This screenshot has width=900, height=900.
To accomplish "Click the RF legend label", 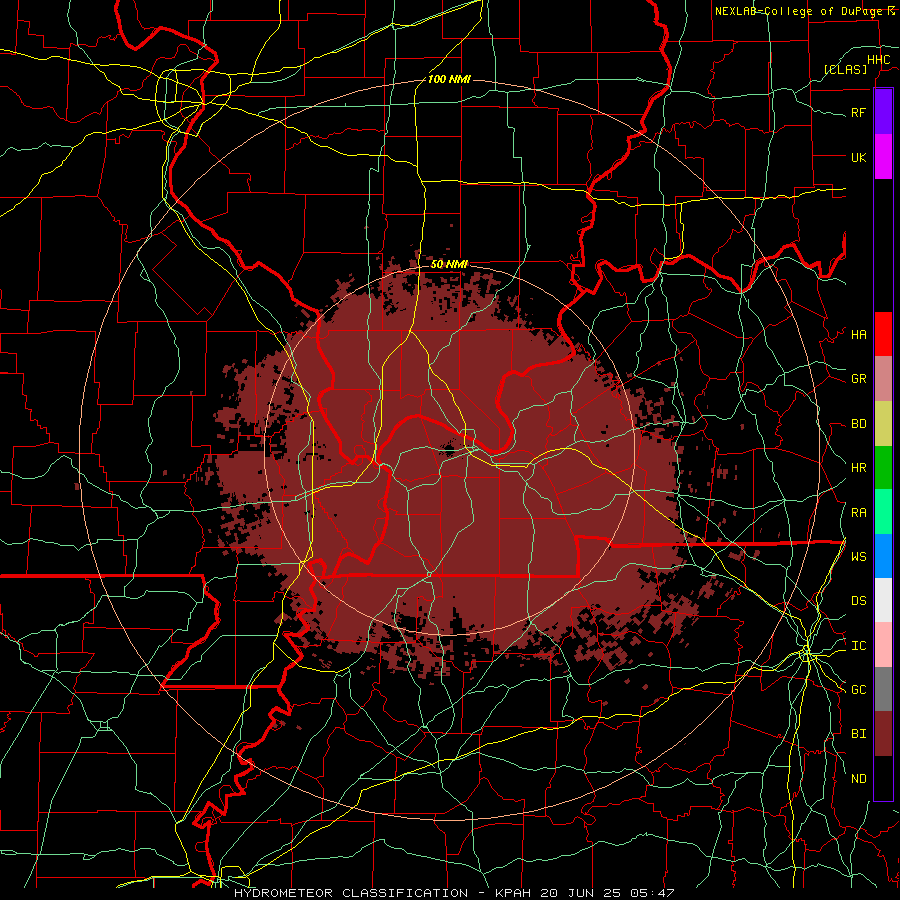I will tap(858, 112).
